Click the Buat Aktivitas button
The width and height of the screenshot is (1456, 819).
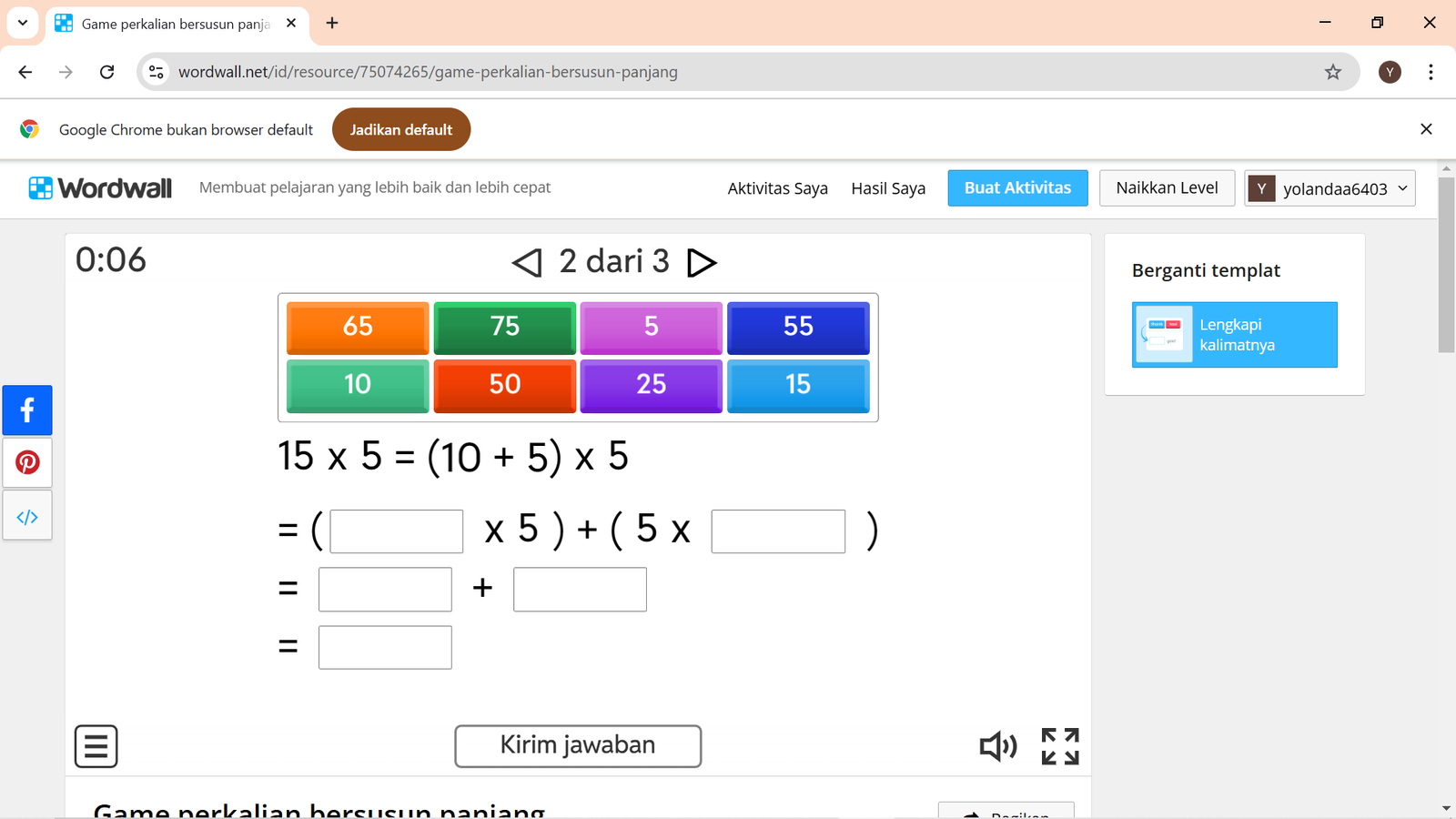click(x=1017, y=188)
